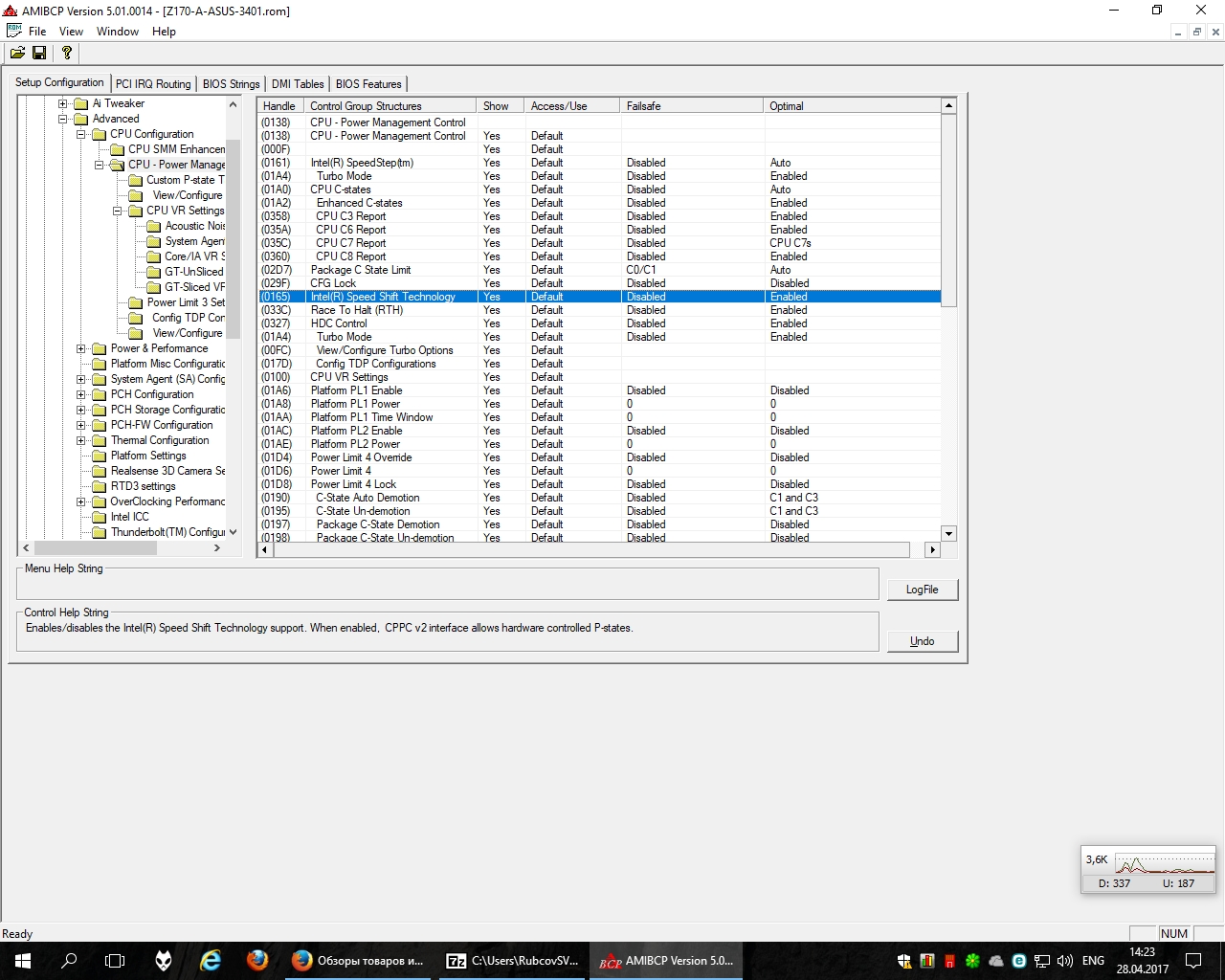
Task: Expand the Power & Performance node
Action: [81, 348]
